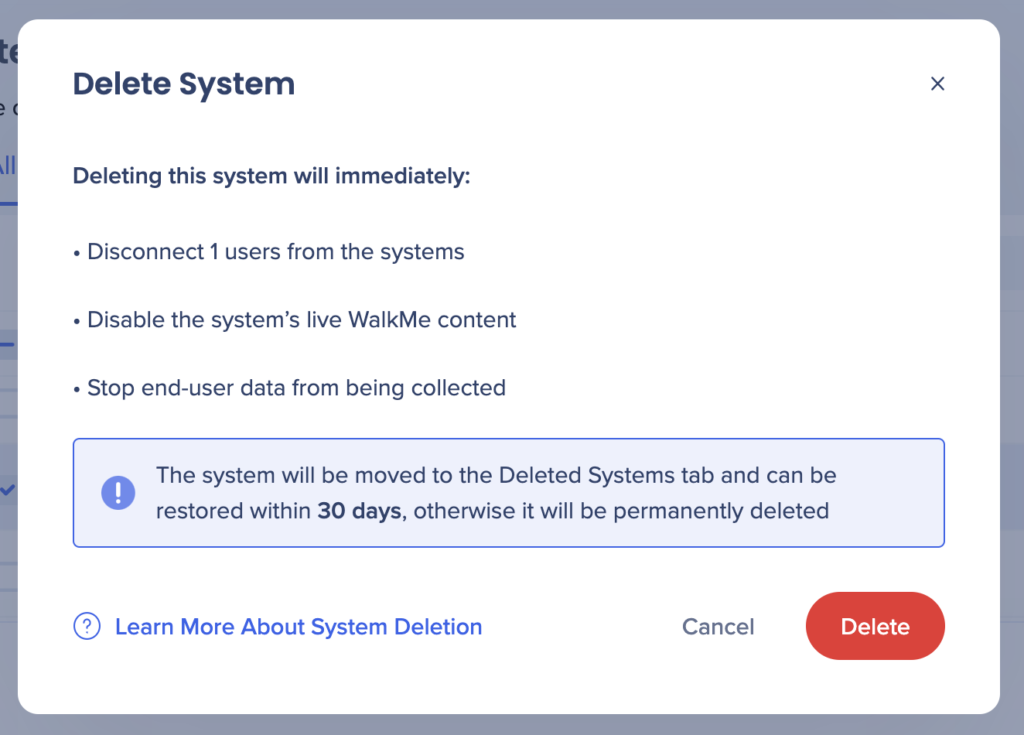Click the Cancel button
The width and height of the screenshot is (1024, 735).
pyautogui.click(x=717, y=626)
